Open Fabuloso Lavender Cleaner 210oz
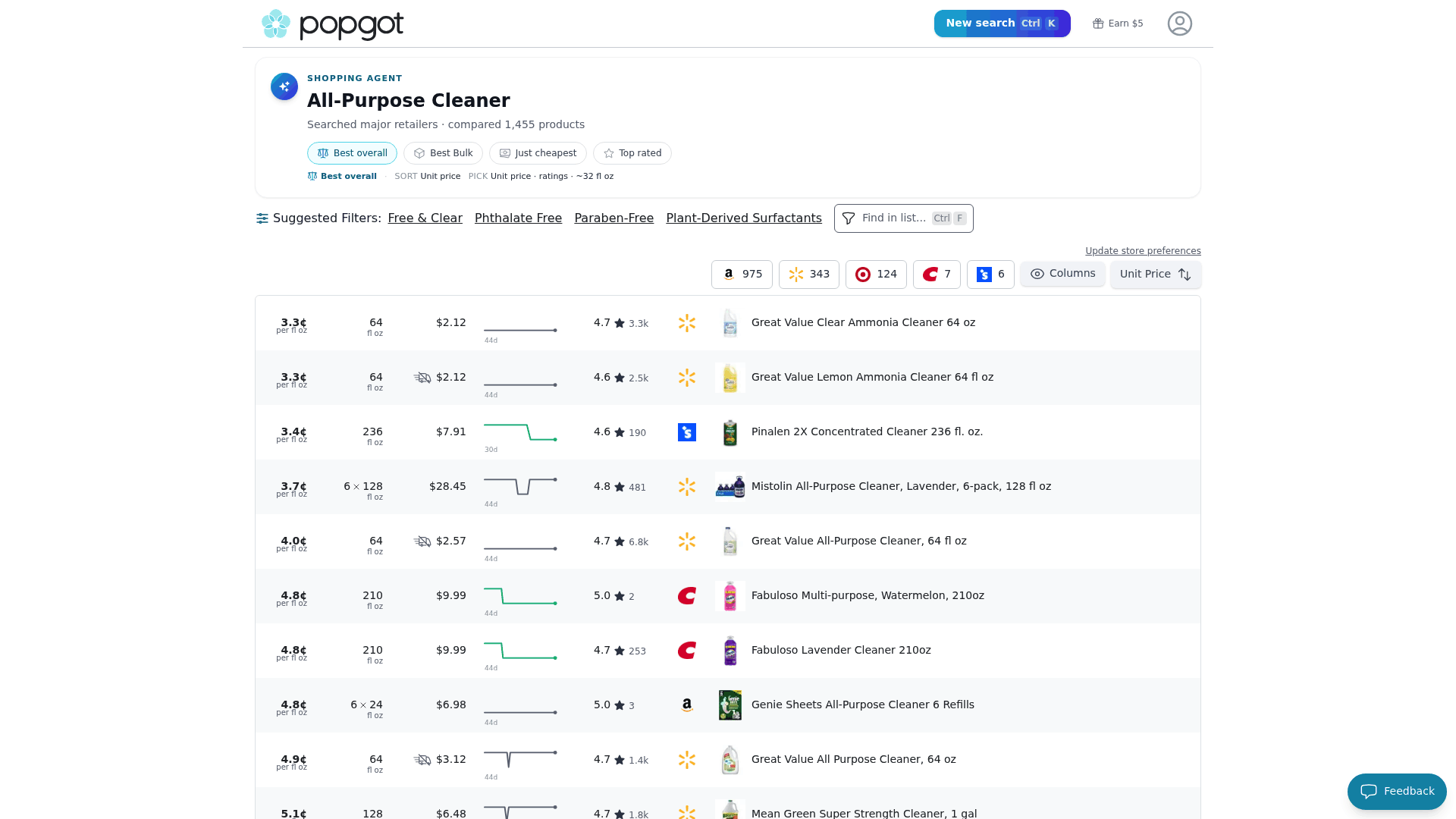 click(x=841, y=650)
